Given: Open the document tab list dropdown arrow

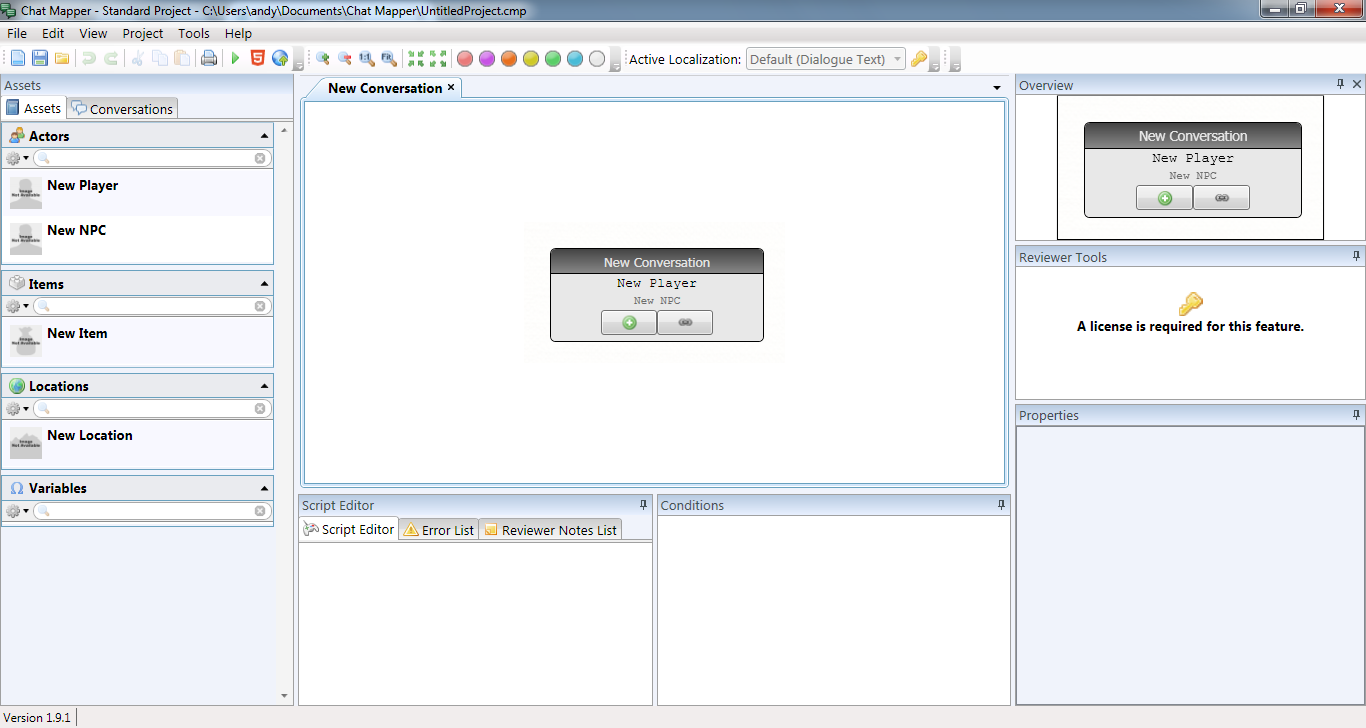Looking at the screenshot, I should tap(997, 88).
